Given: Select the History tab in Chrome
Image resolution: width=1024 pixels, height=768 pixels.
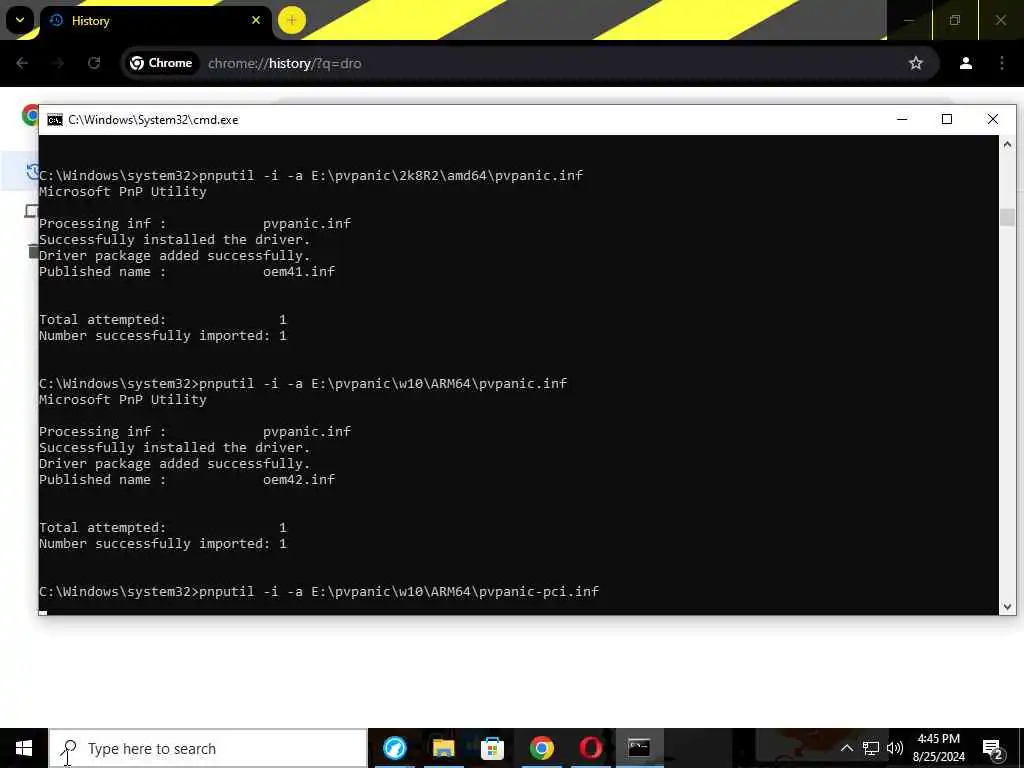Looking at the screenshot, I should (x=155, y=21).
